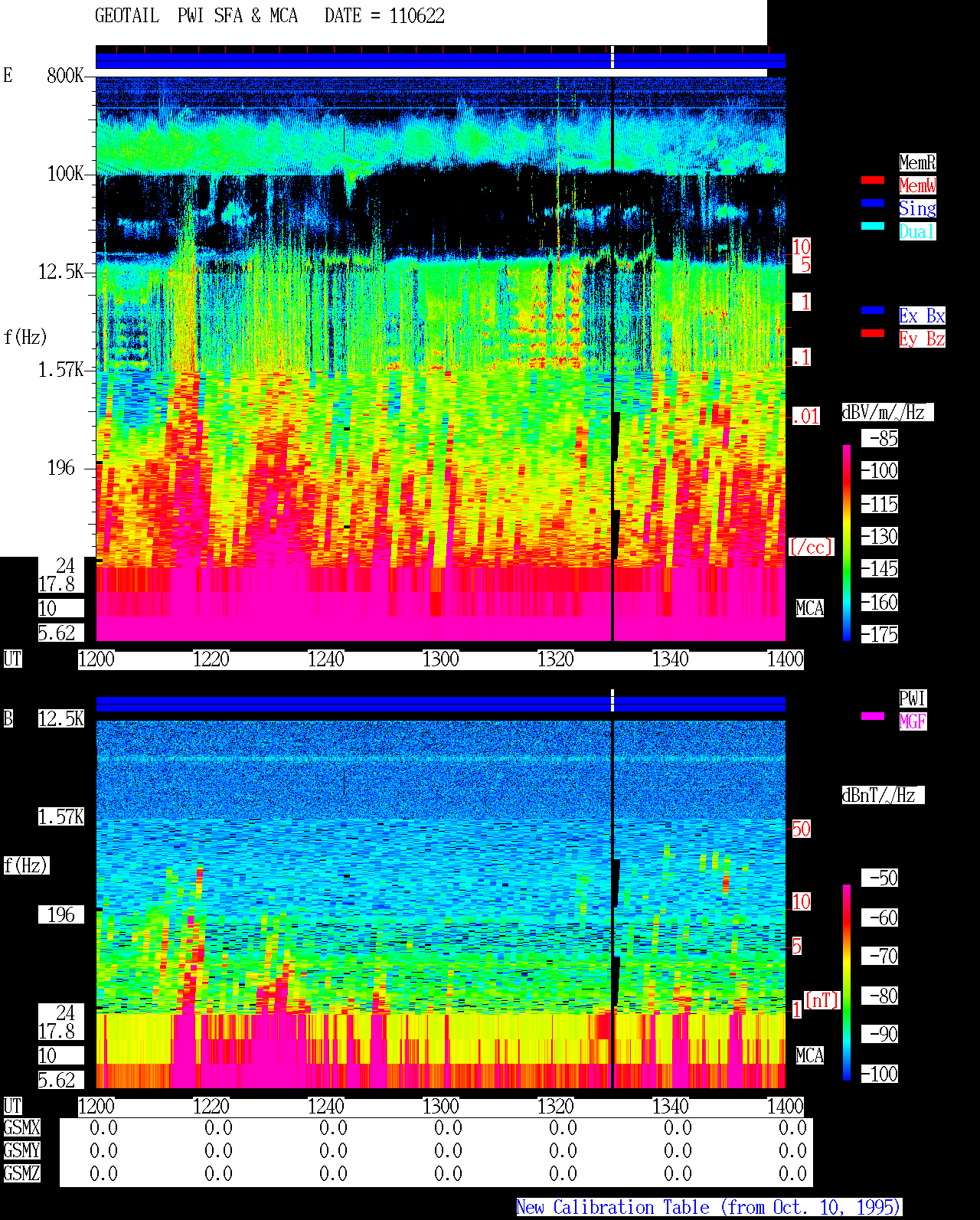Click the -70 value on the magnetic color scale
This screenshot has height=1220, width=980.
coord(880,956)
